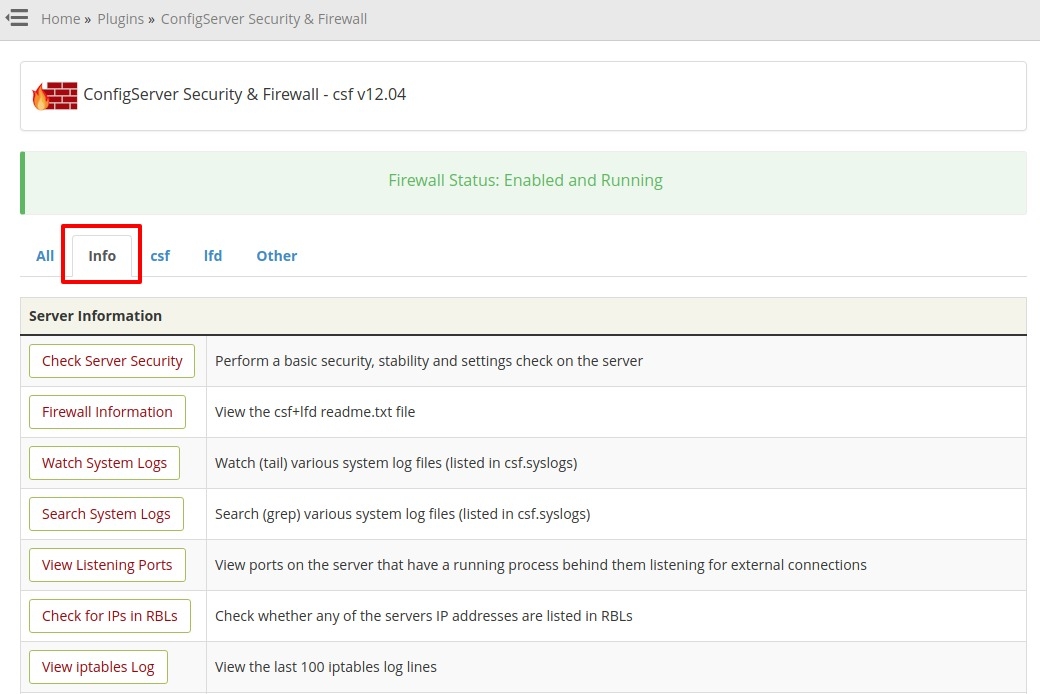Click View Listening Ports button
The height and width of the screenshot is (694, 1040).
[x=107, y=565]
